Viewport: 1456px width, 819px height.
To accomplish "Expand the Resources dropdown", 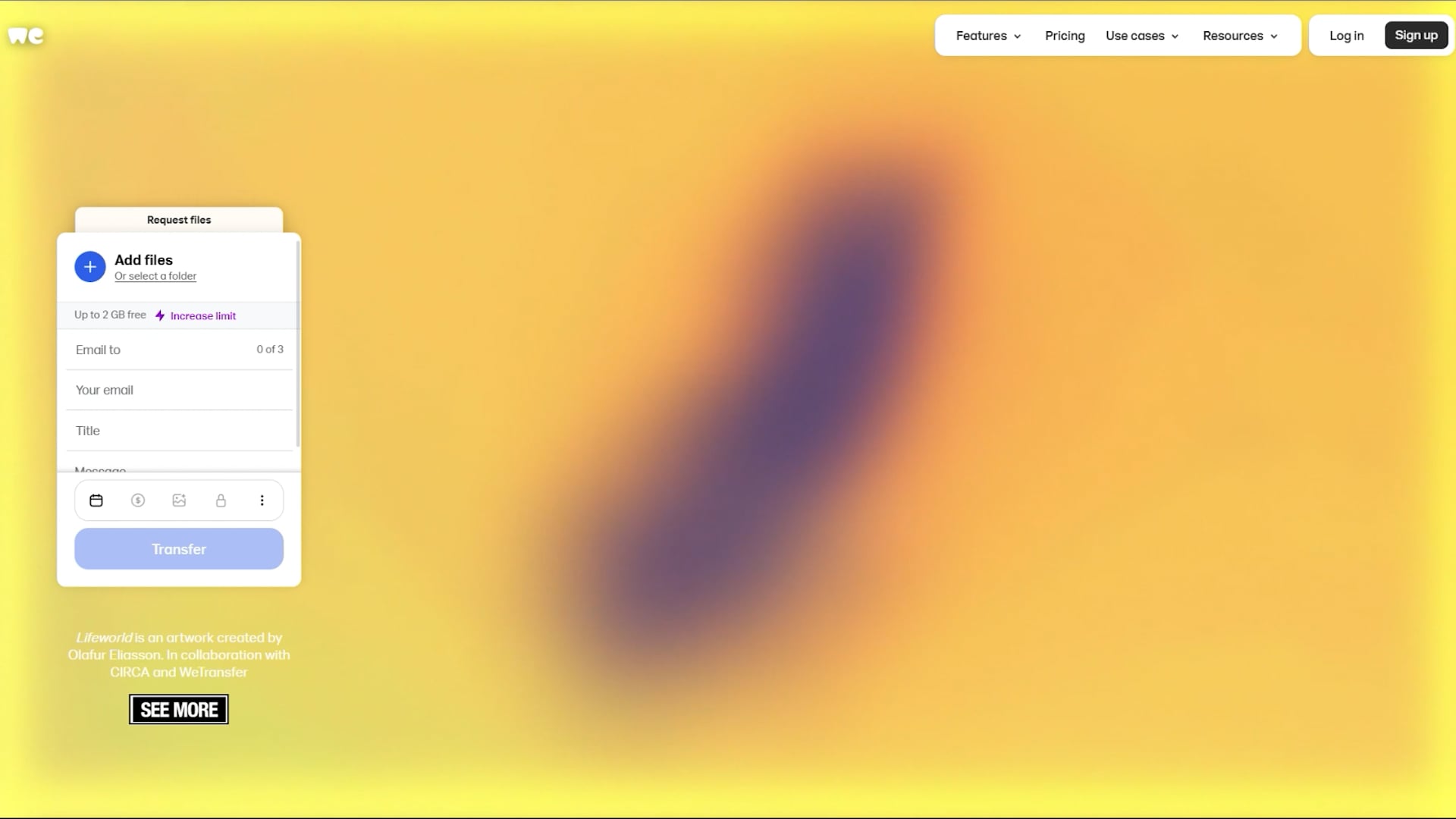I will coord(1241,36).
